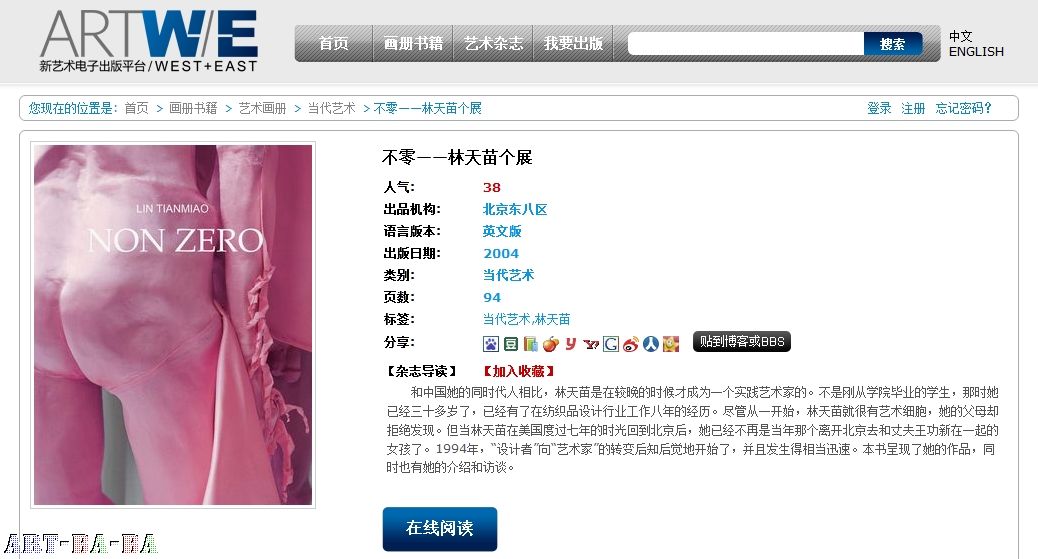The image size is (1038, 559).
Task: Share via the Baidu paw icon
Action: (491, 344)
